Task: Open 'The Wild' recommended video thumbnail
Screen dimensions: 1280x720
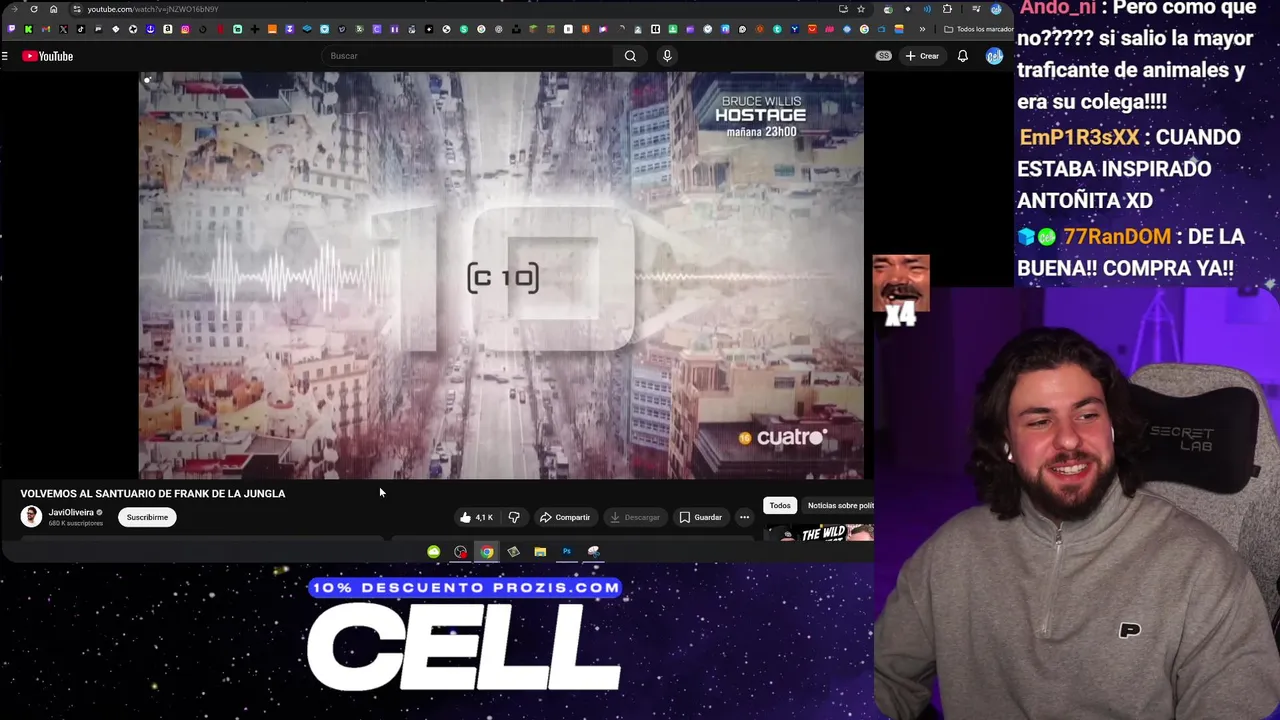Action: (820, 533)
